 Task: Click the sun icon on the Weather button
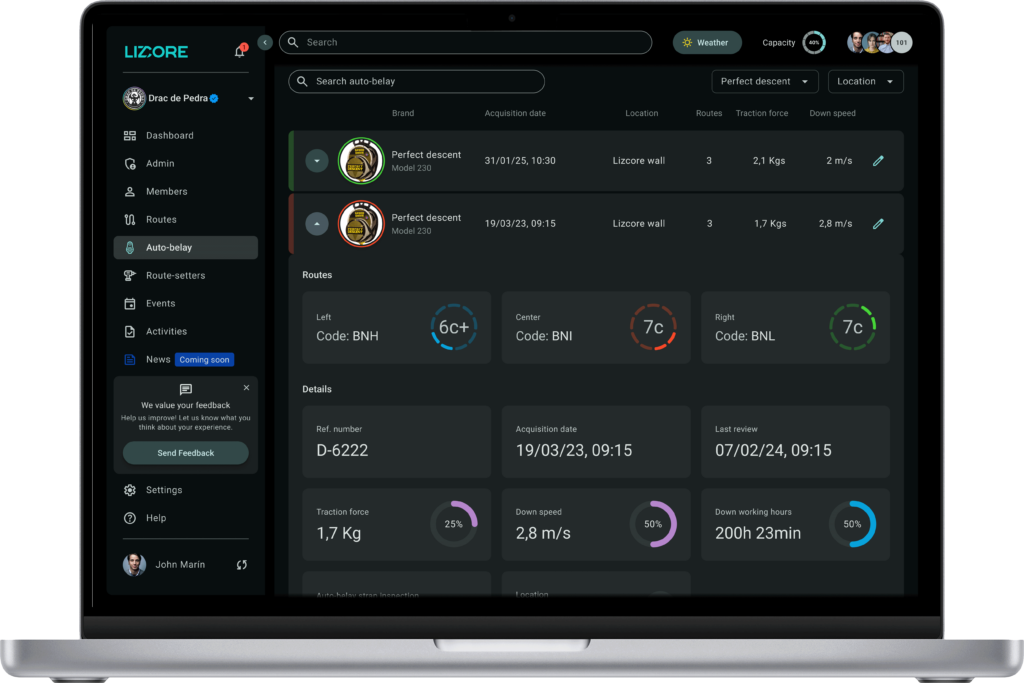687,42
